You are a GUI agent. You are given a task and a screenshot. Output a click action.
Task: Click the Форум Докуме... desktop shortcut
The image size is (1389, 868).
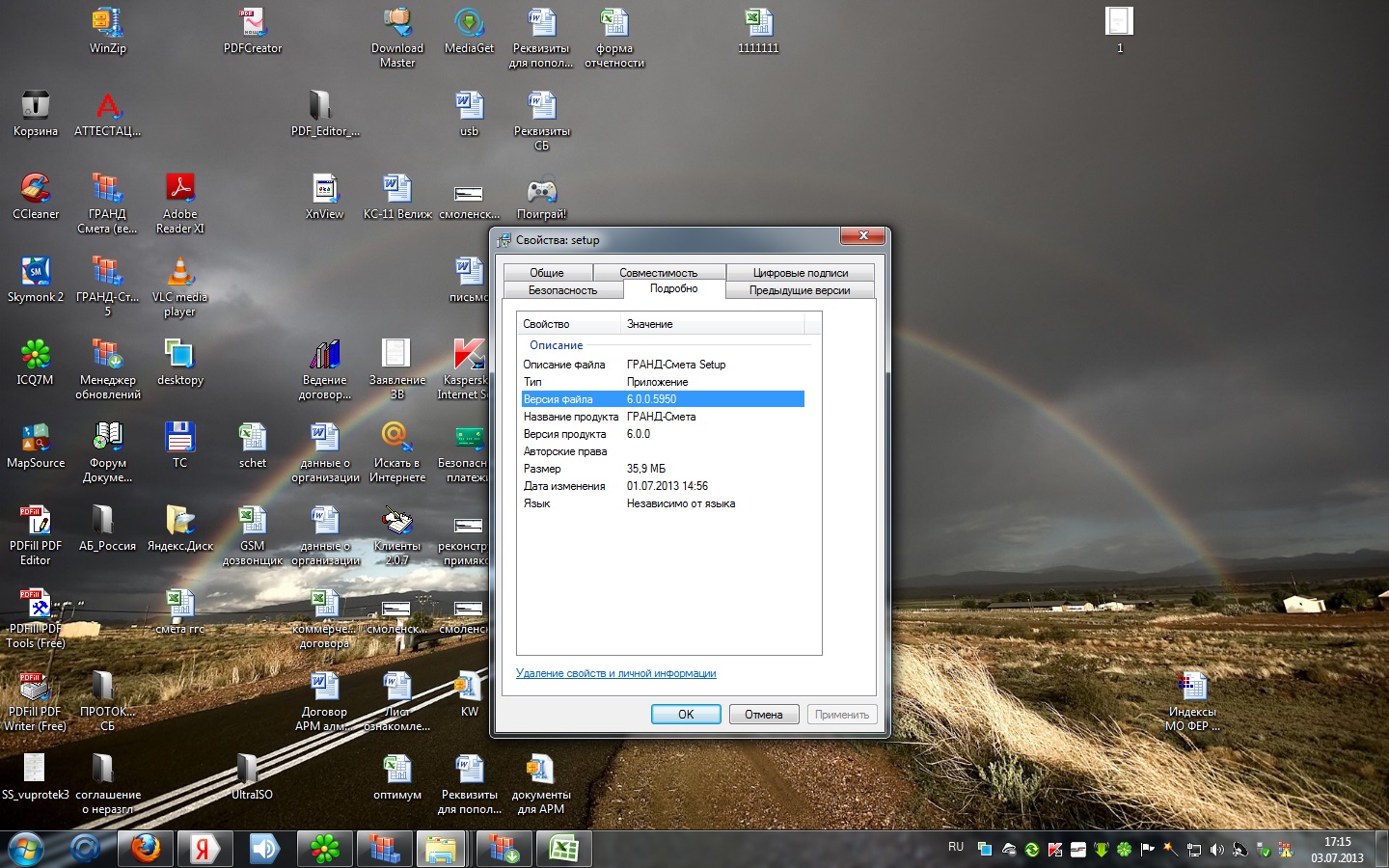[x=108, y=452]
